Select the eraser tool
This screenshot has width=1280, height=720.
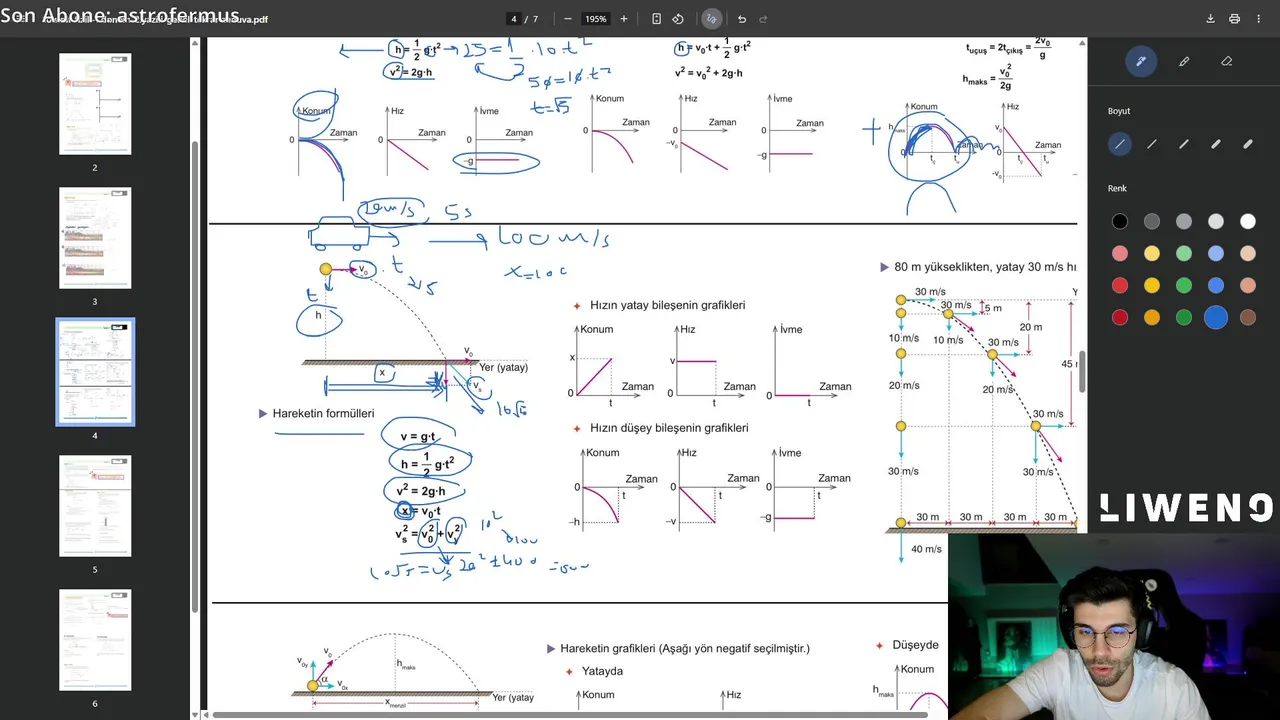point(1227,61)
